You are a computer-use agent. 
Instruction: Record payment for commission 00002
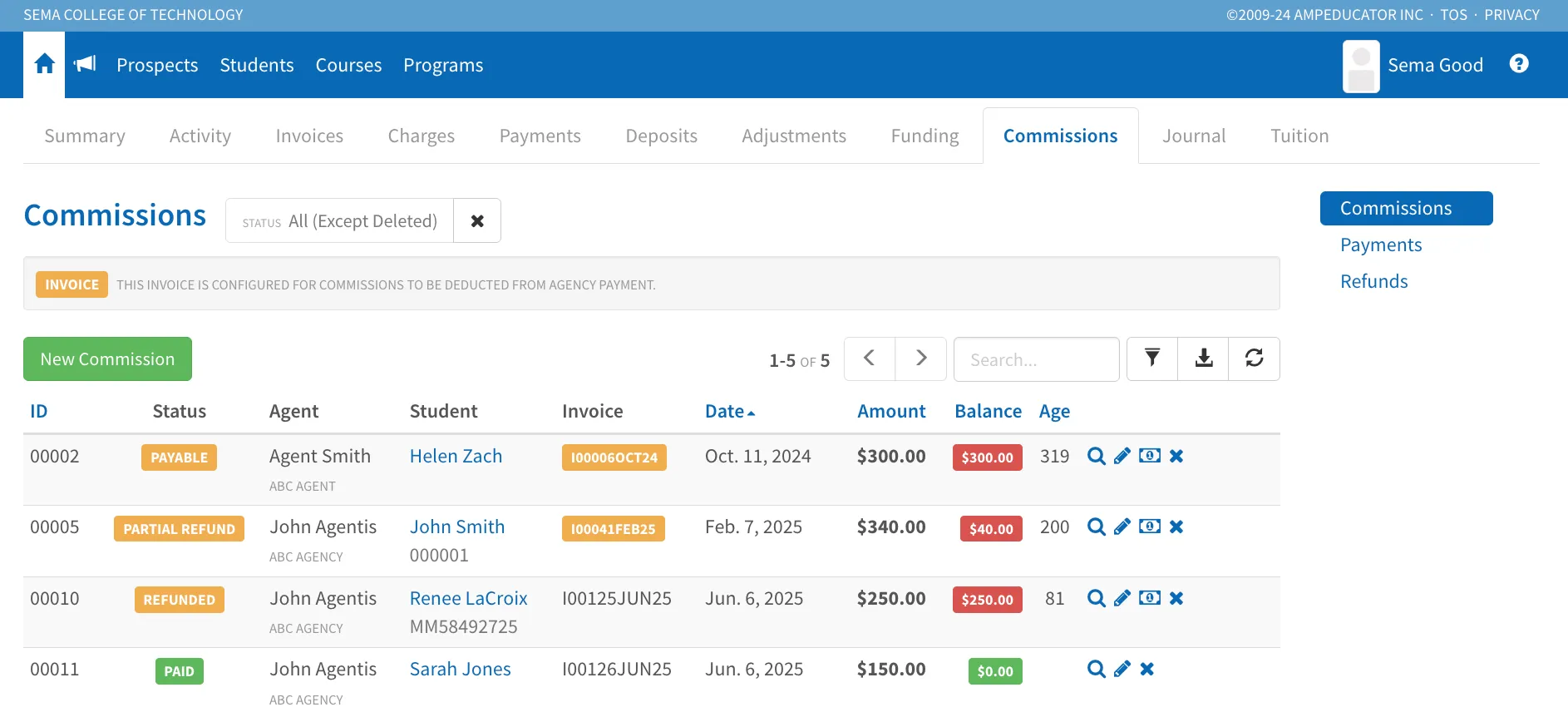[x=1150, y=456]
